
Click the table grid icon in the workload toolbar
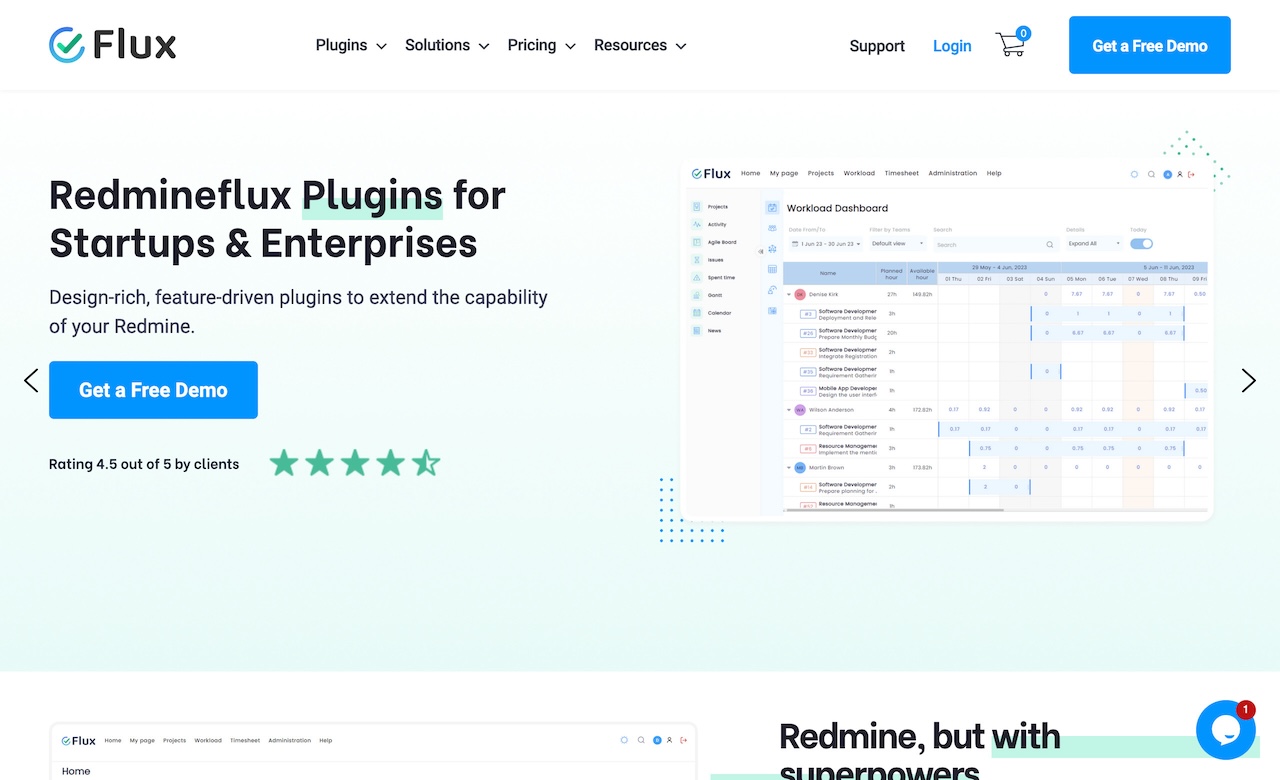point(772,269)
